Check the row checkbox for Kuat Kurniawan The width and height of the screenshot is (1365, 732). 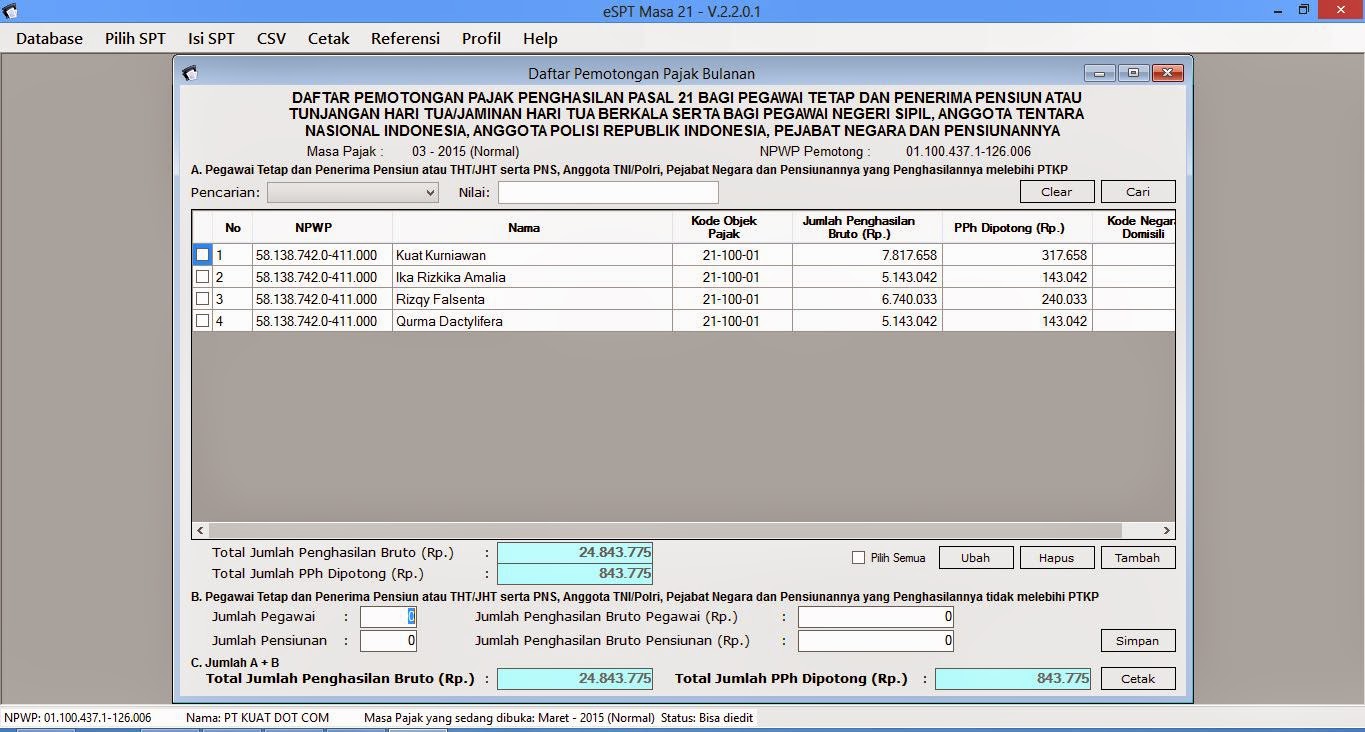(x=203, y=255)
